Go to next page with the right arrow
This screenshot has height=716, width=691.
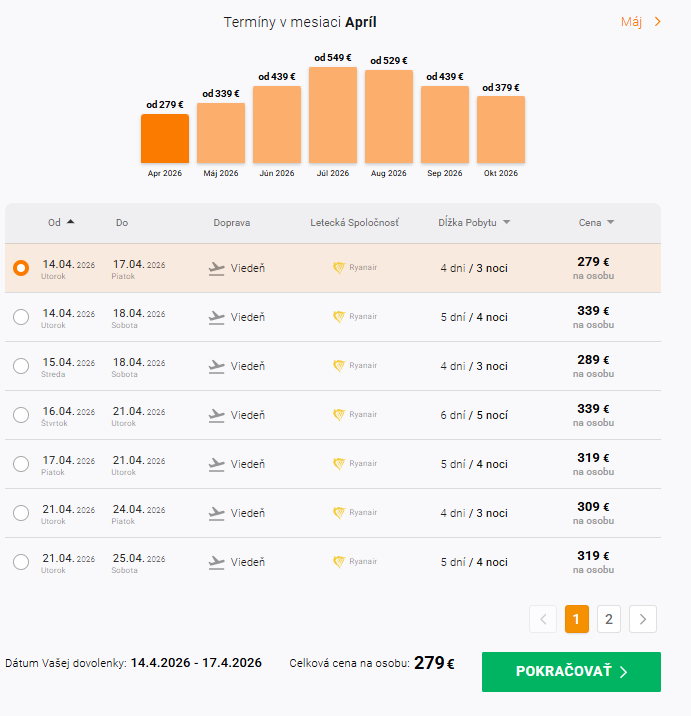(x=643, y=619)
